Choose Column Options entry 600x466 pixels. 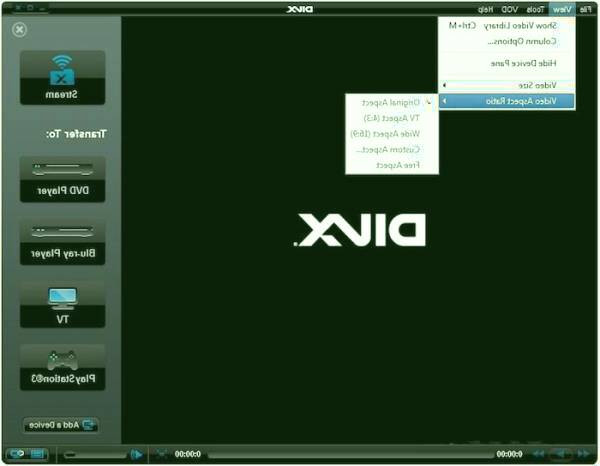pyautogui.click(x=507, y=41)
